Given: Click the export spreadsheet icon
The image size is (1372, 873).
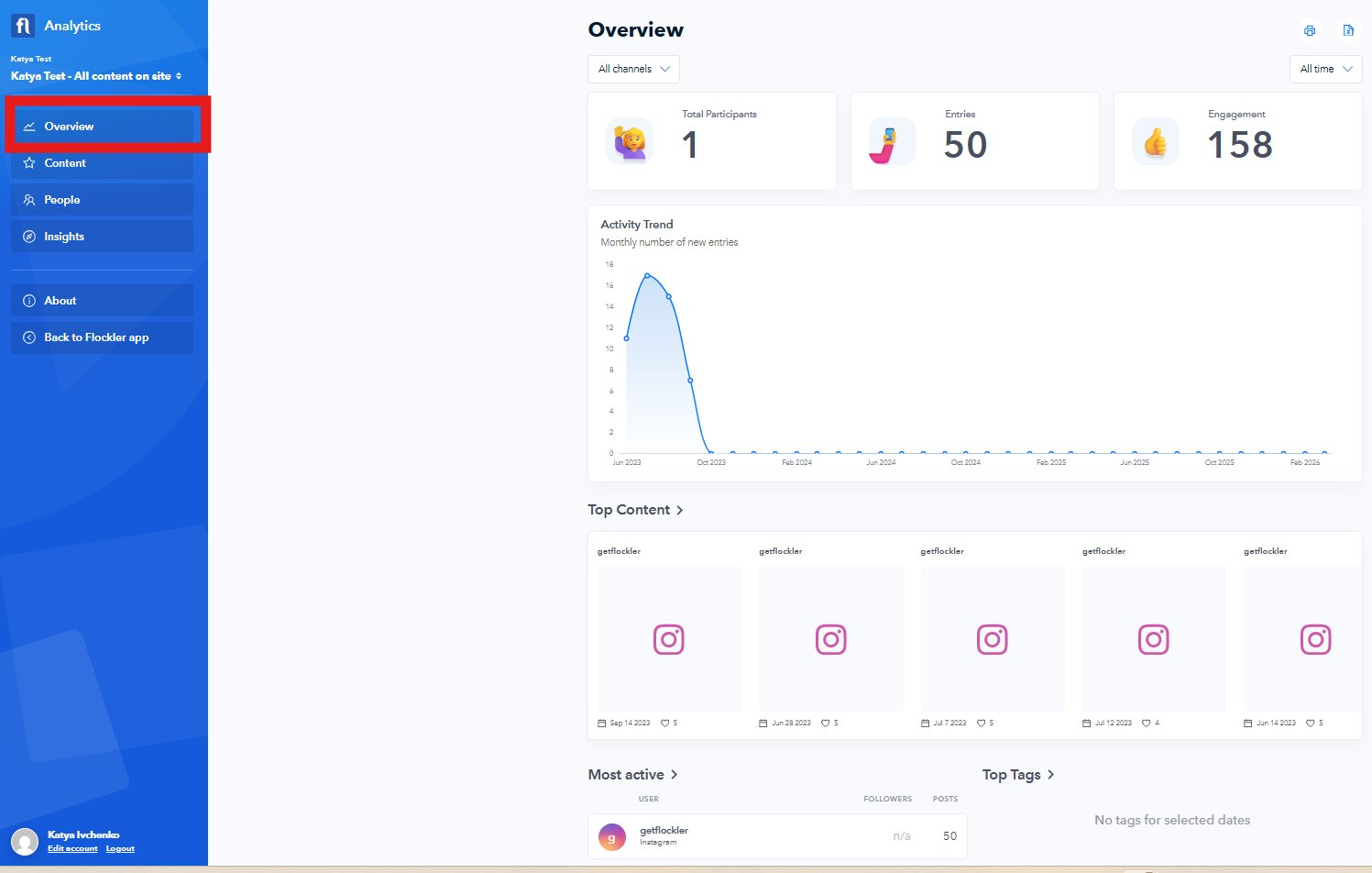Looking at the screenshot, I should click(x=1348, y=30).
